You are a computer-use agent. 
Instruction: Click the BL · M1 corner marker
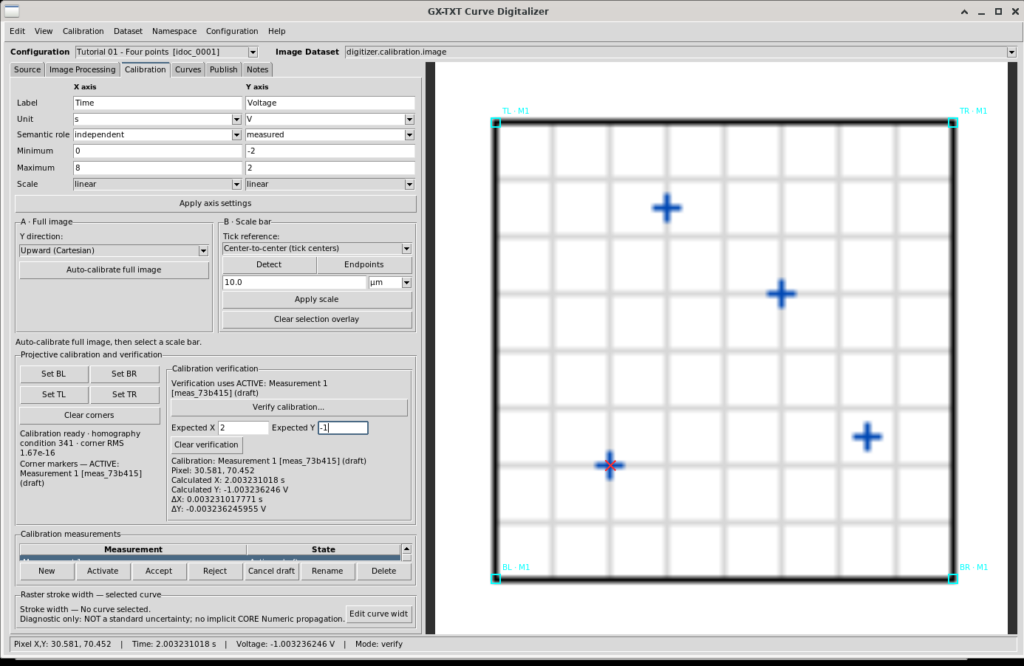click(x=496, y=579)
